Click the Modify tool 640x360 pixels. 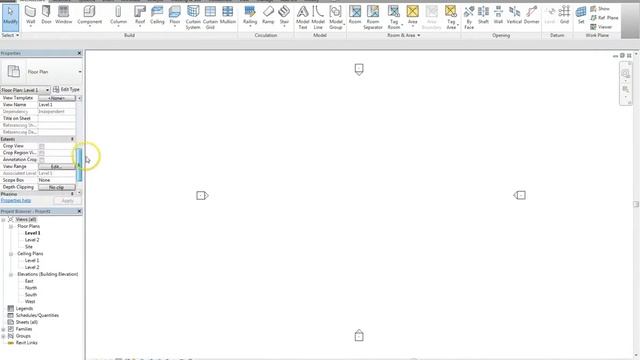pos(10,17)
